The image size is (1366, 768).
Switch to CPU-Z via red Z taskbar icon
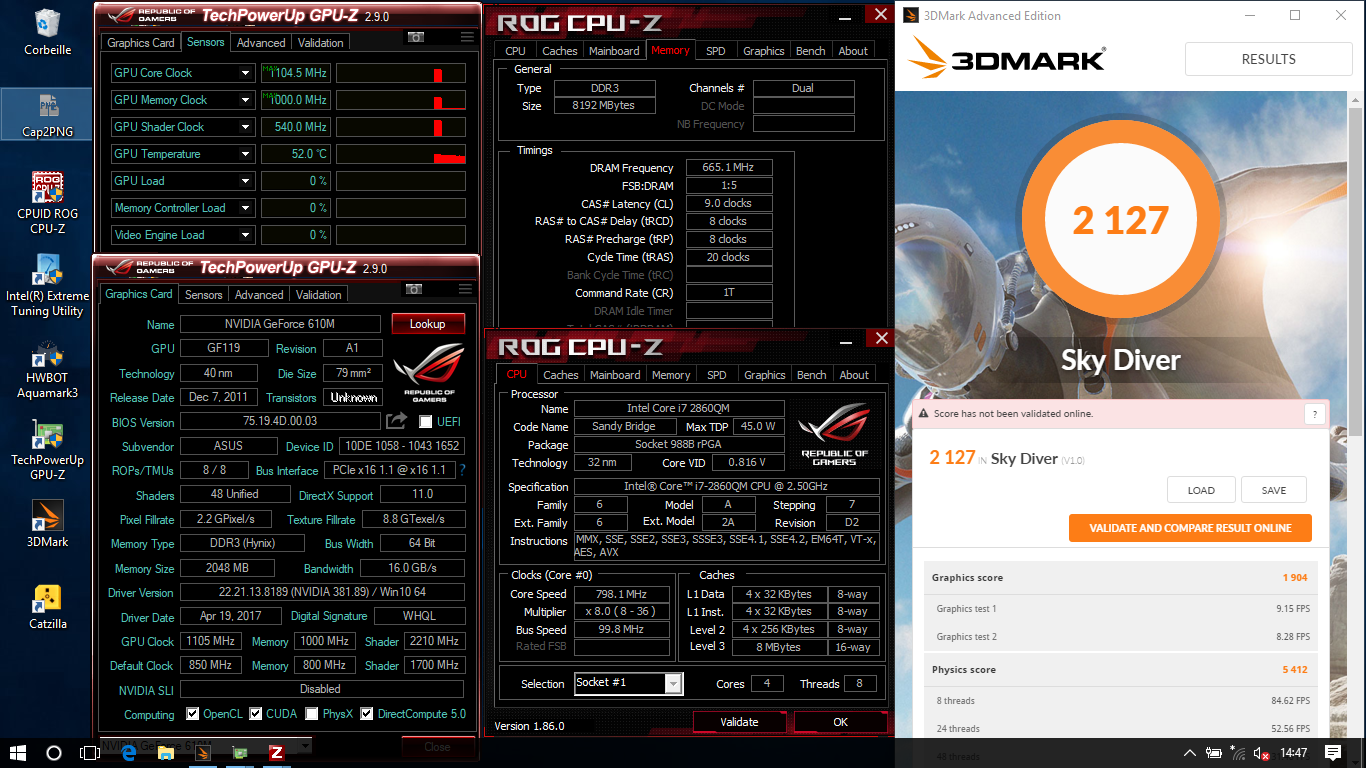point(277,752)
